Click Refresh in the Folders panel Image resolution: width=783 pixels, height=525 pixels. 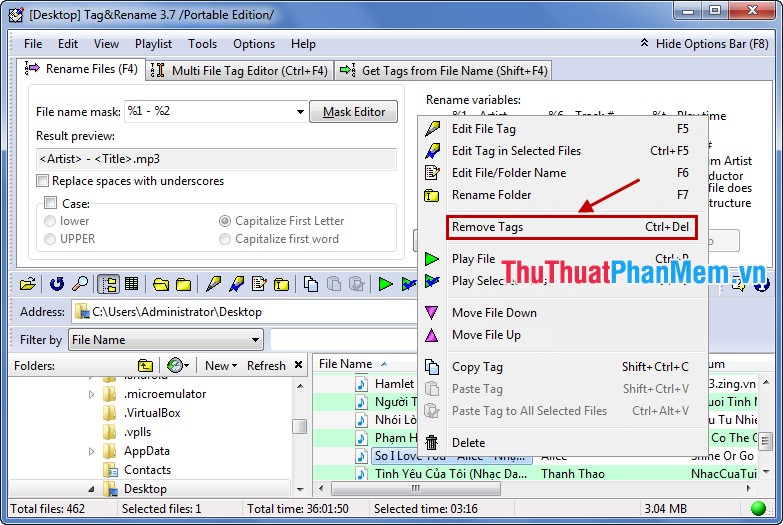(x=266, y=366)
